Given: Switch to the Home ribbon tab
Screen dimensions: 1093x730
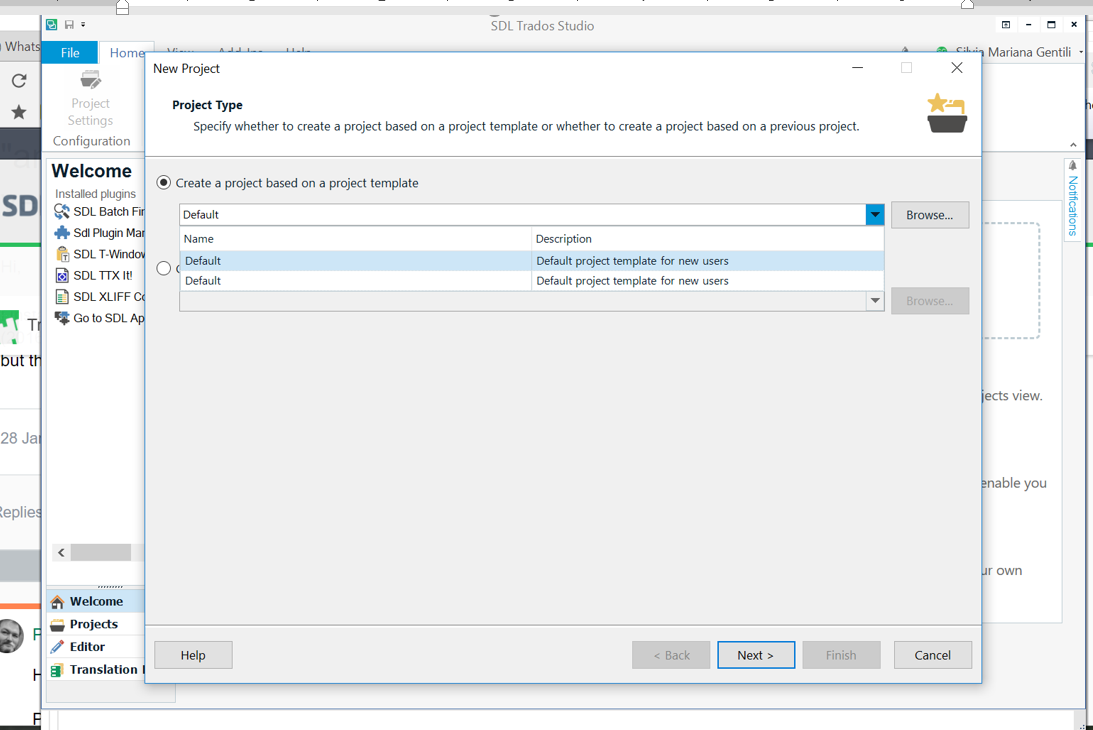Looking at the screenshot, I should [127, 53].
